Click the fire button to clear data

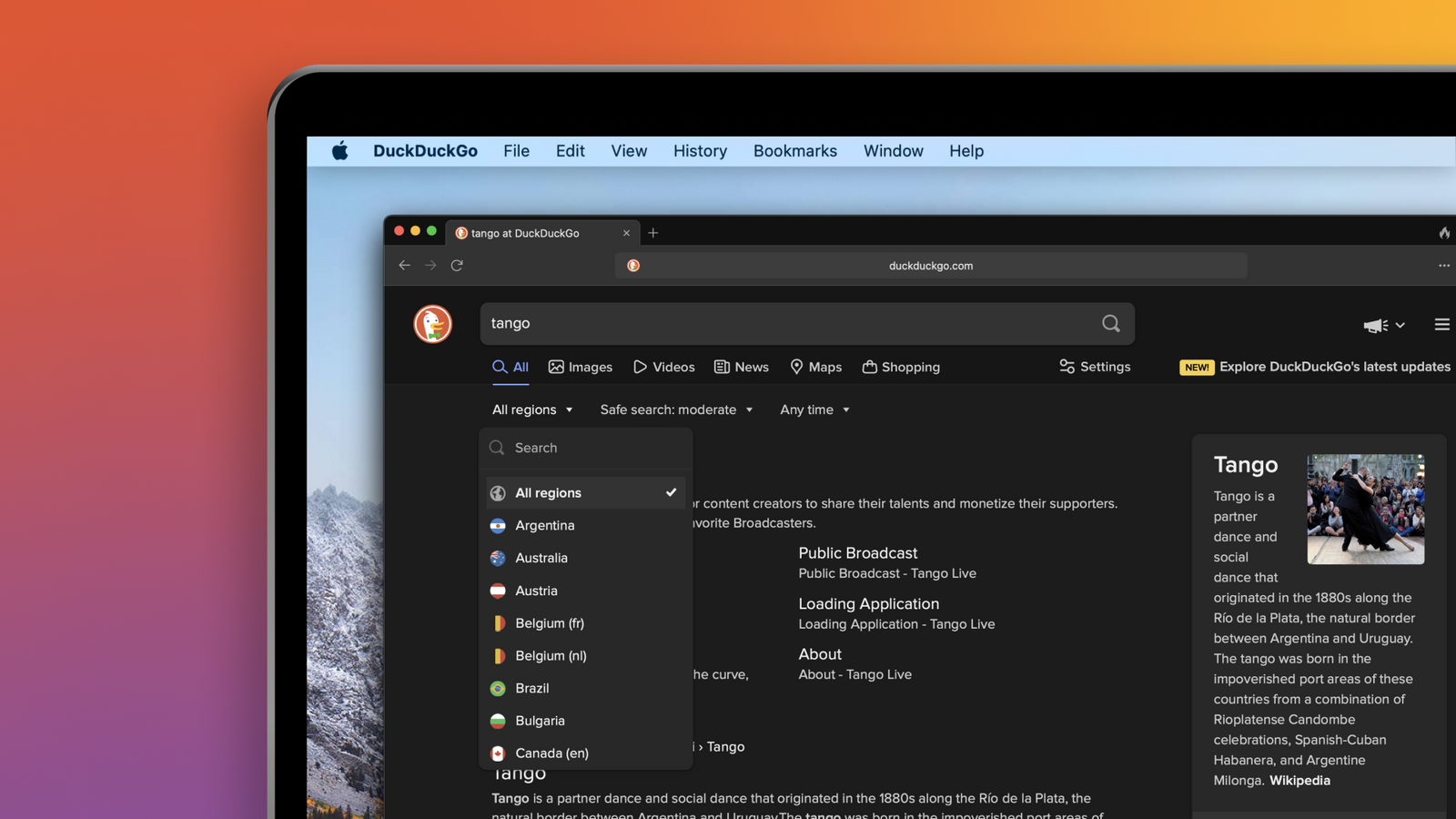(1444, 233)
